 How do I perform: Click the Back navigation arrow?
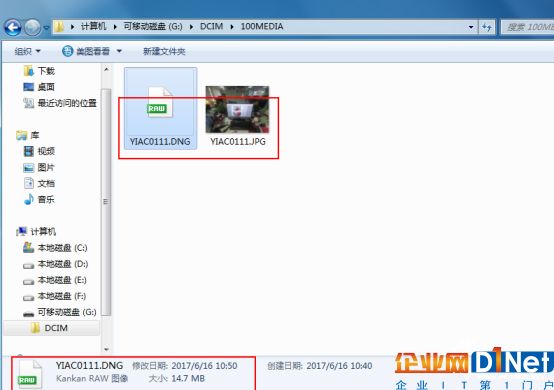coord(13,27)
